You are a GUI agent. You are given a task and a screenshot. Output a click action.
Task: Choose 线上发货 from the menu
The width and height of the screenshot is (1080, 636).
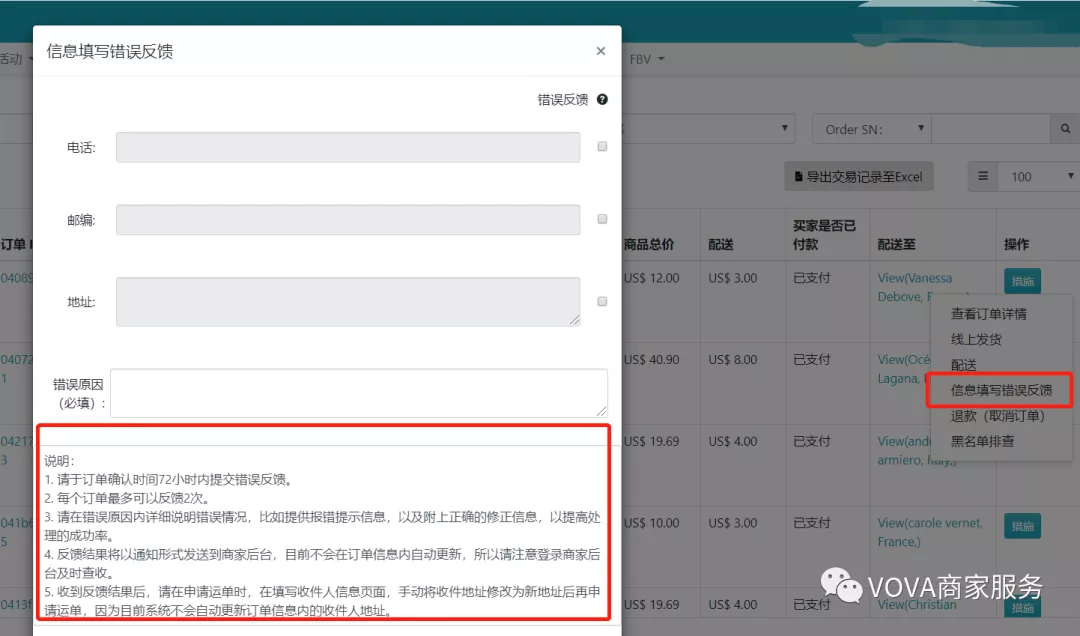[x=976, y=339]
